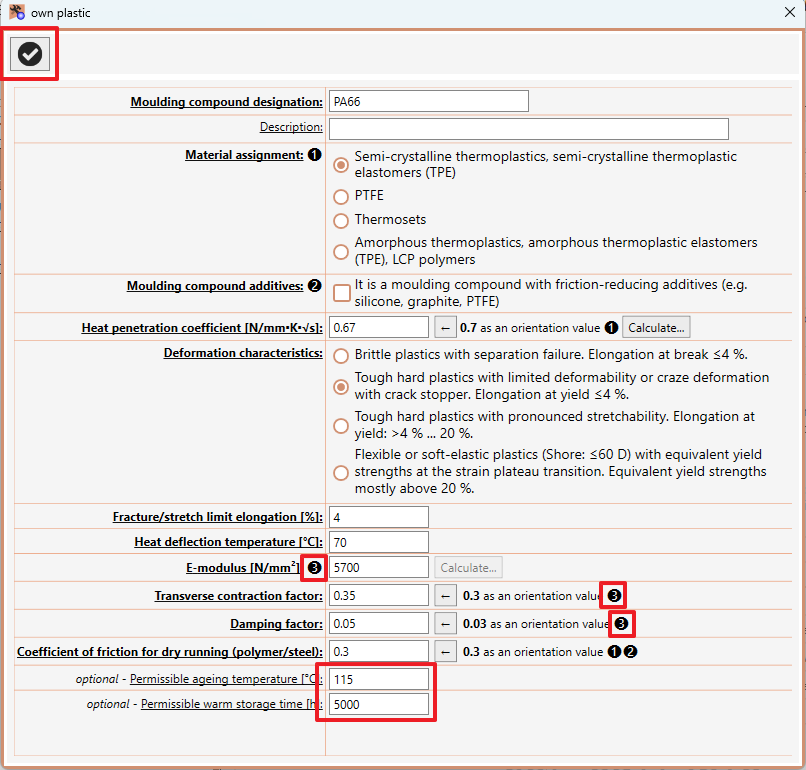Click the number 3 marker next to E-modulus
Image resolution: width=806 pixels, height=770 pixels.
(x=314, y=567)
